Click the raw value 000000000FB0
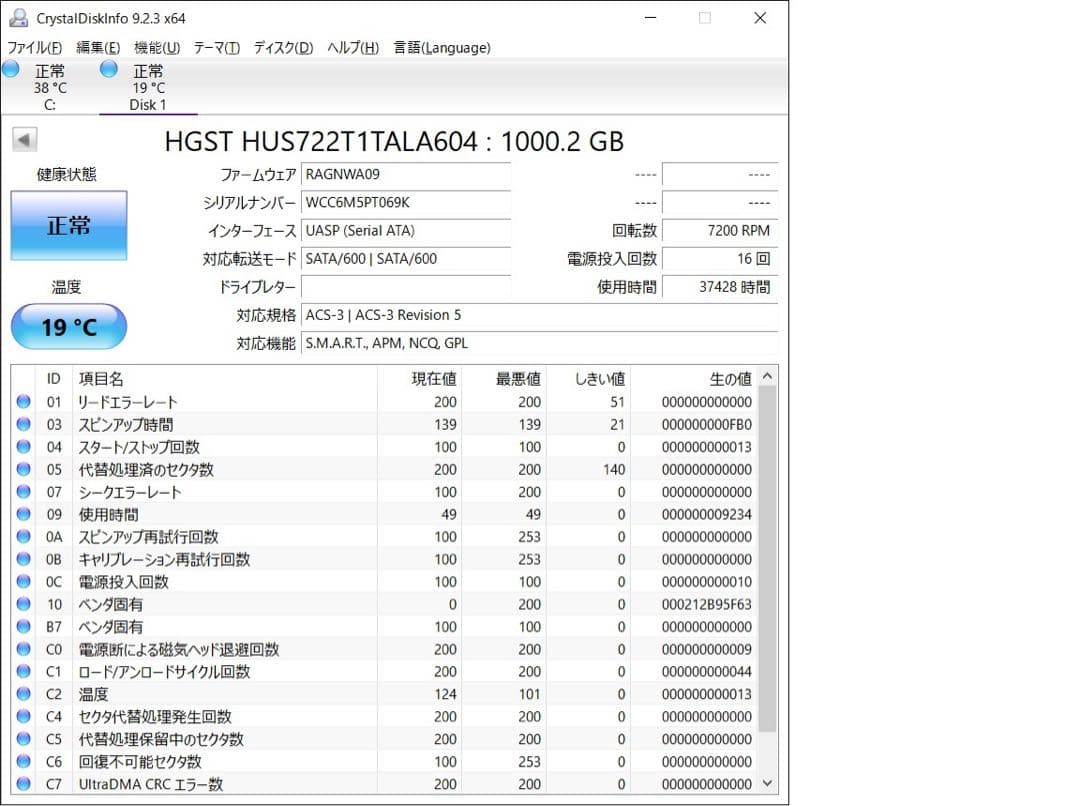The width and height of the screenshot is (1080, 806). (707, 424)
